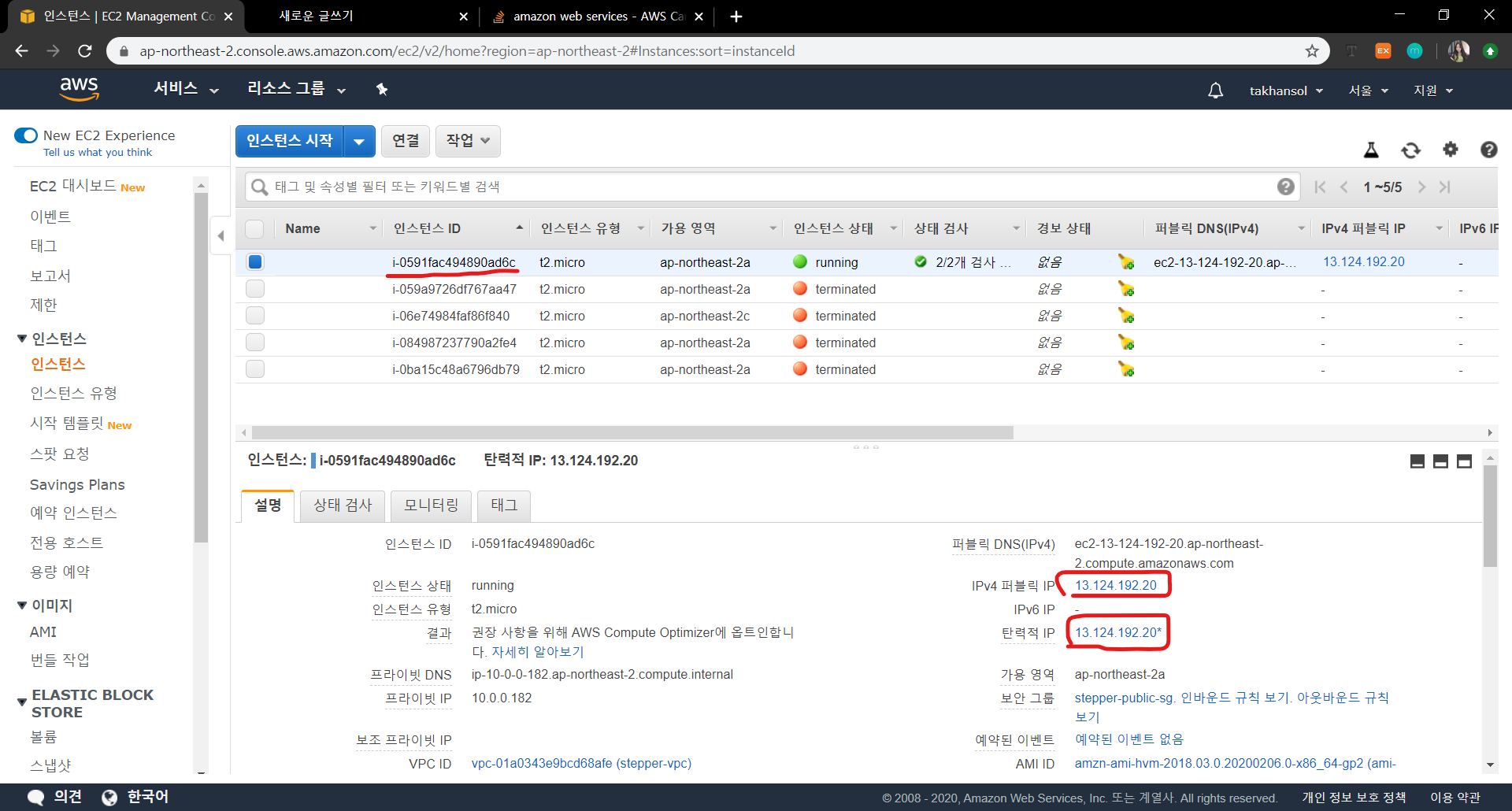Open the 서비스 services dropdown
This screenshot has width=1512, height=811.
(186, 89)
